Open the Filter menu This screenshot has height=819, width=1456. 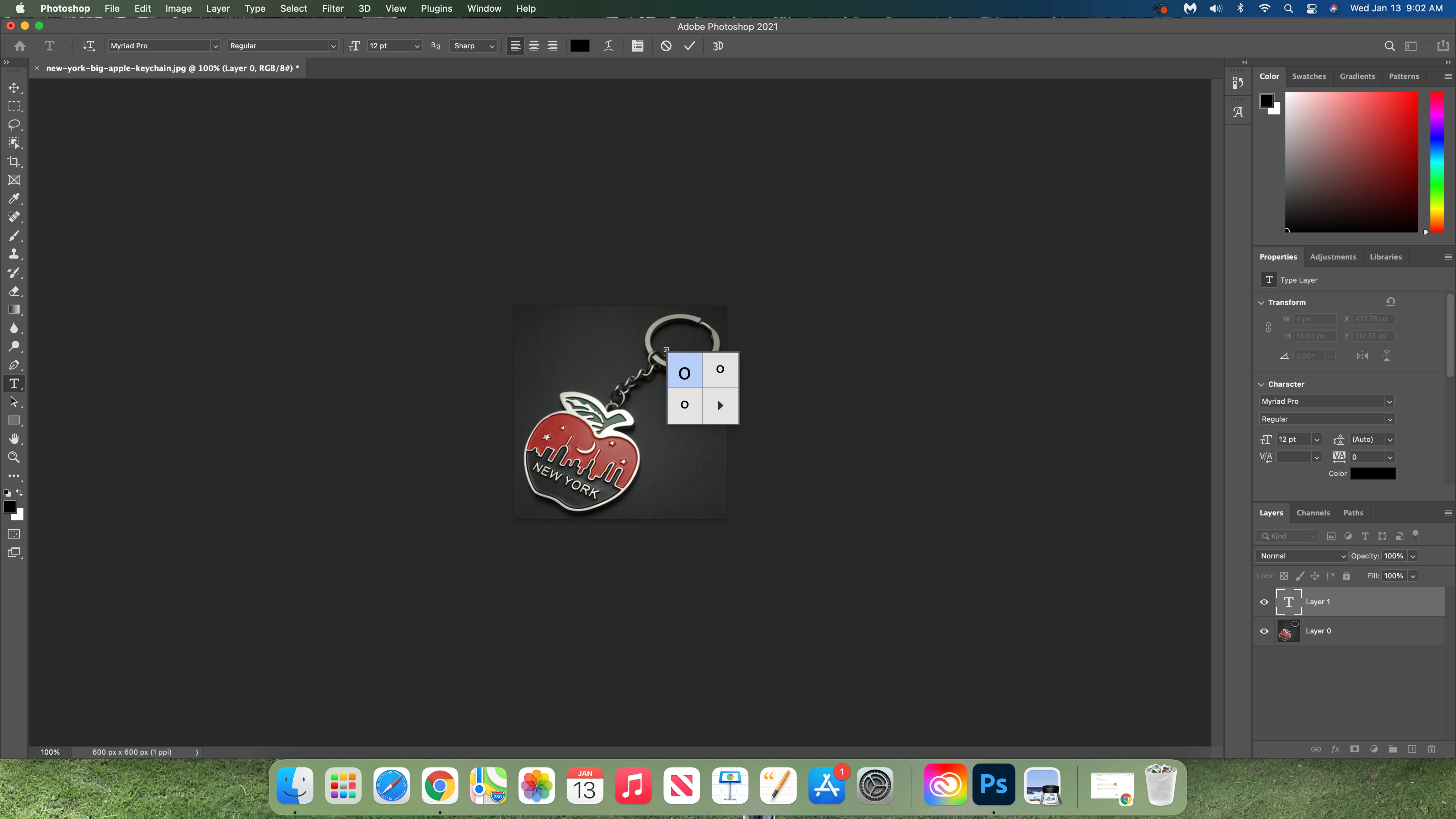[x=332, y=9]
